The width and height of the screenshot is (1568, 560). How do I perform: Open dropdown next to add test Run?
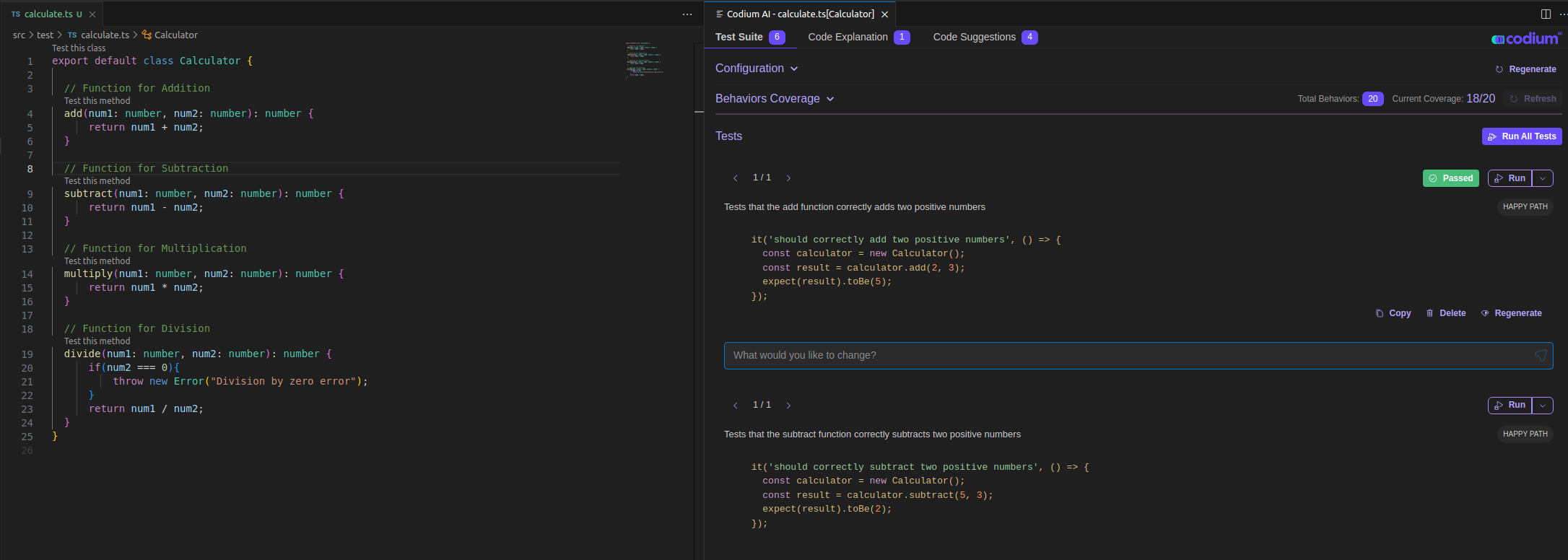click(1543, 178)
